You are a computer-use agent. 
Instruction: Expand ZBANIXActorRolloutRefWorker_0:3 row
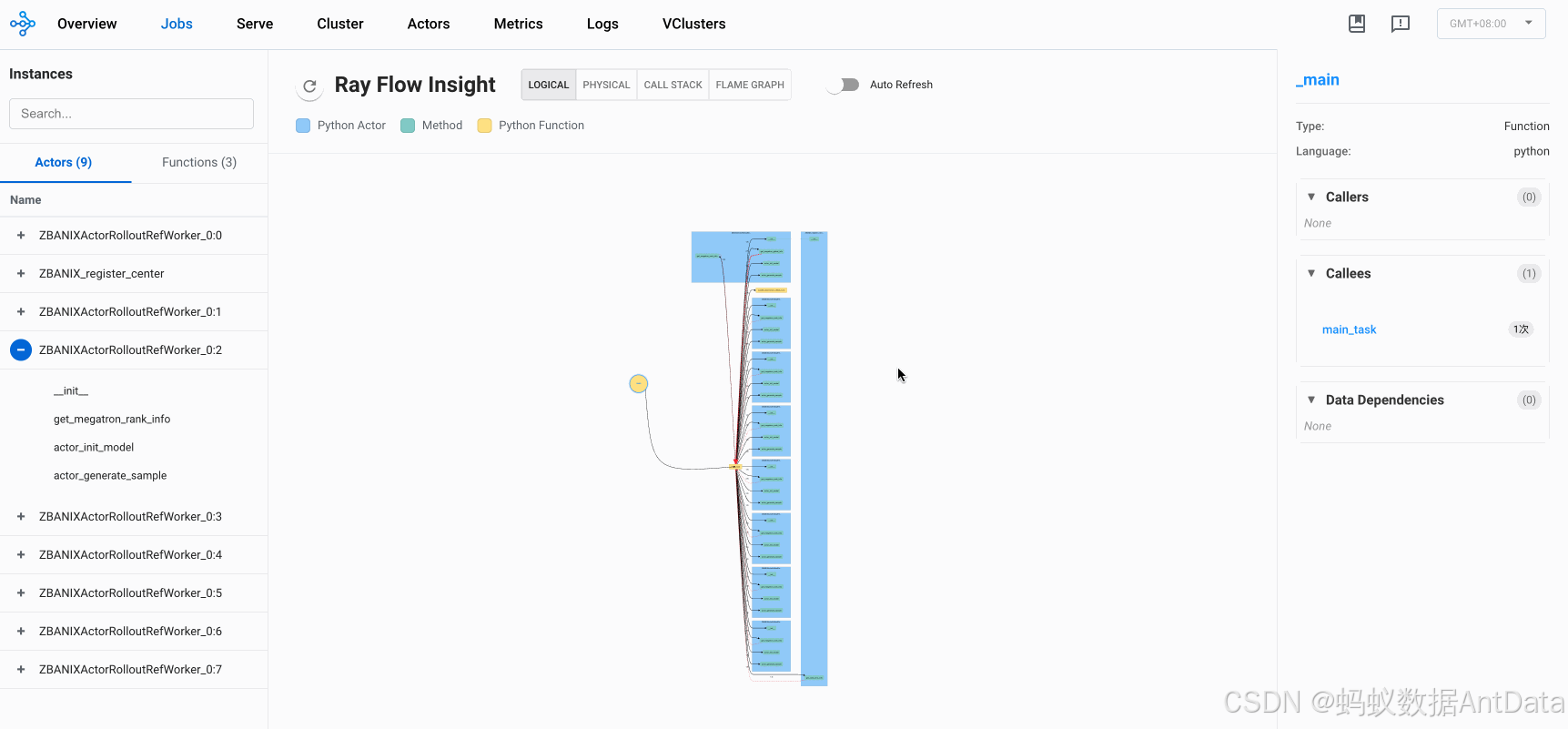[21, 517]
